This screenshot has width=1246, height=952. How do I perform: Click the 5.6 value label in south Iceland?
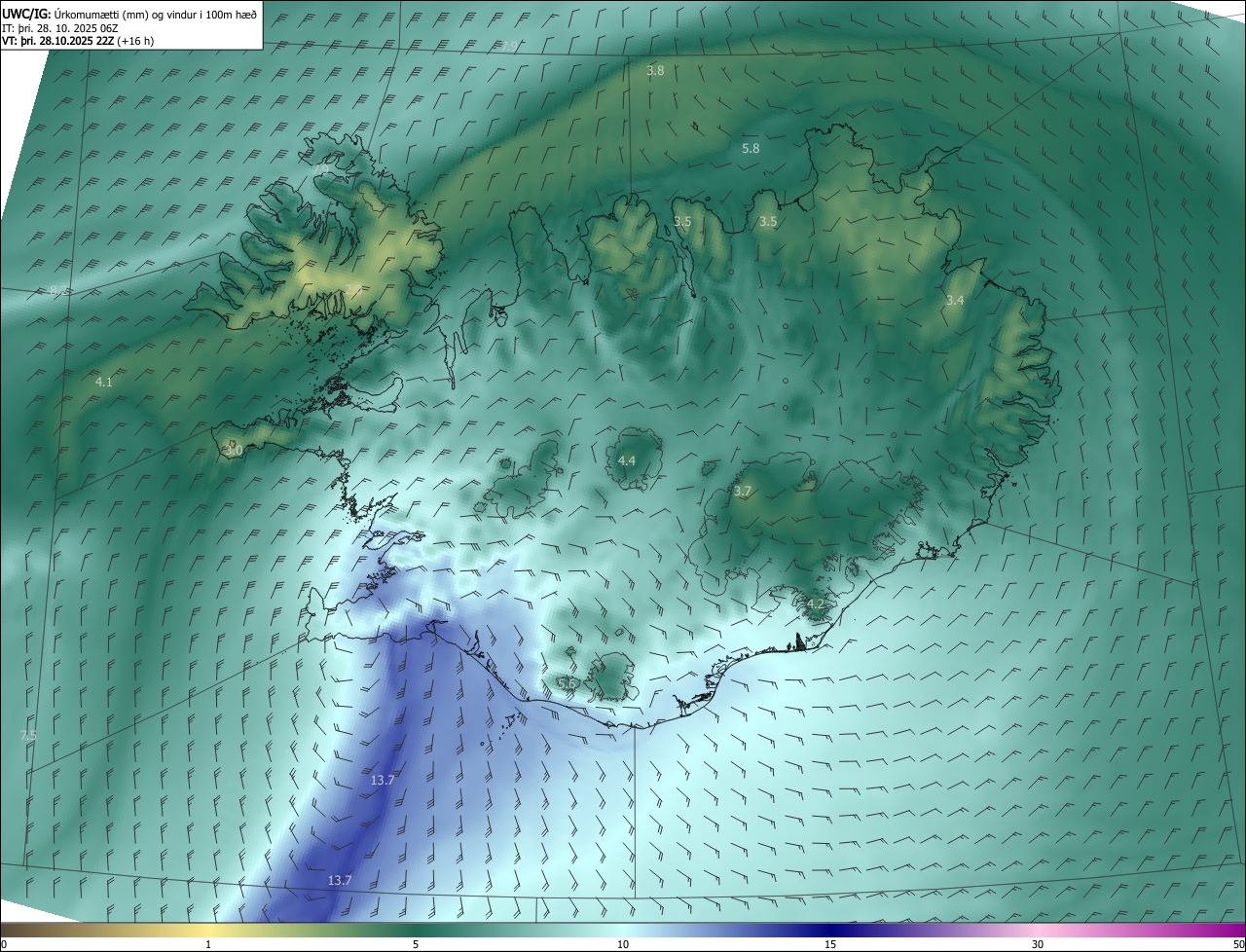pos(567,684)
